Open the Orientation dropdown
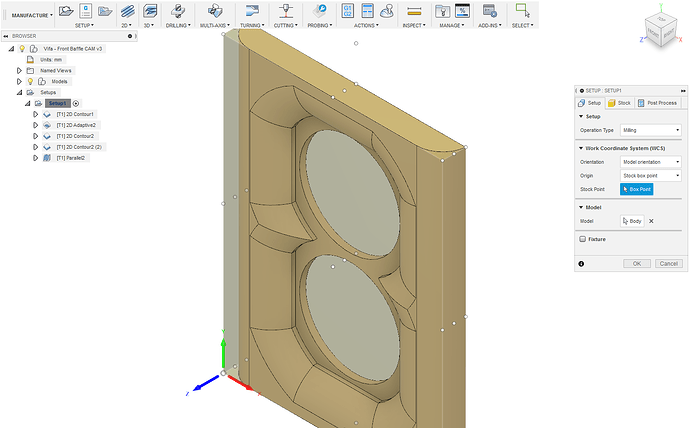The width and height of the screenshot is (690, 428). [x=649, y=162]
